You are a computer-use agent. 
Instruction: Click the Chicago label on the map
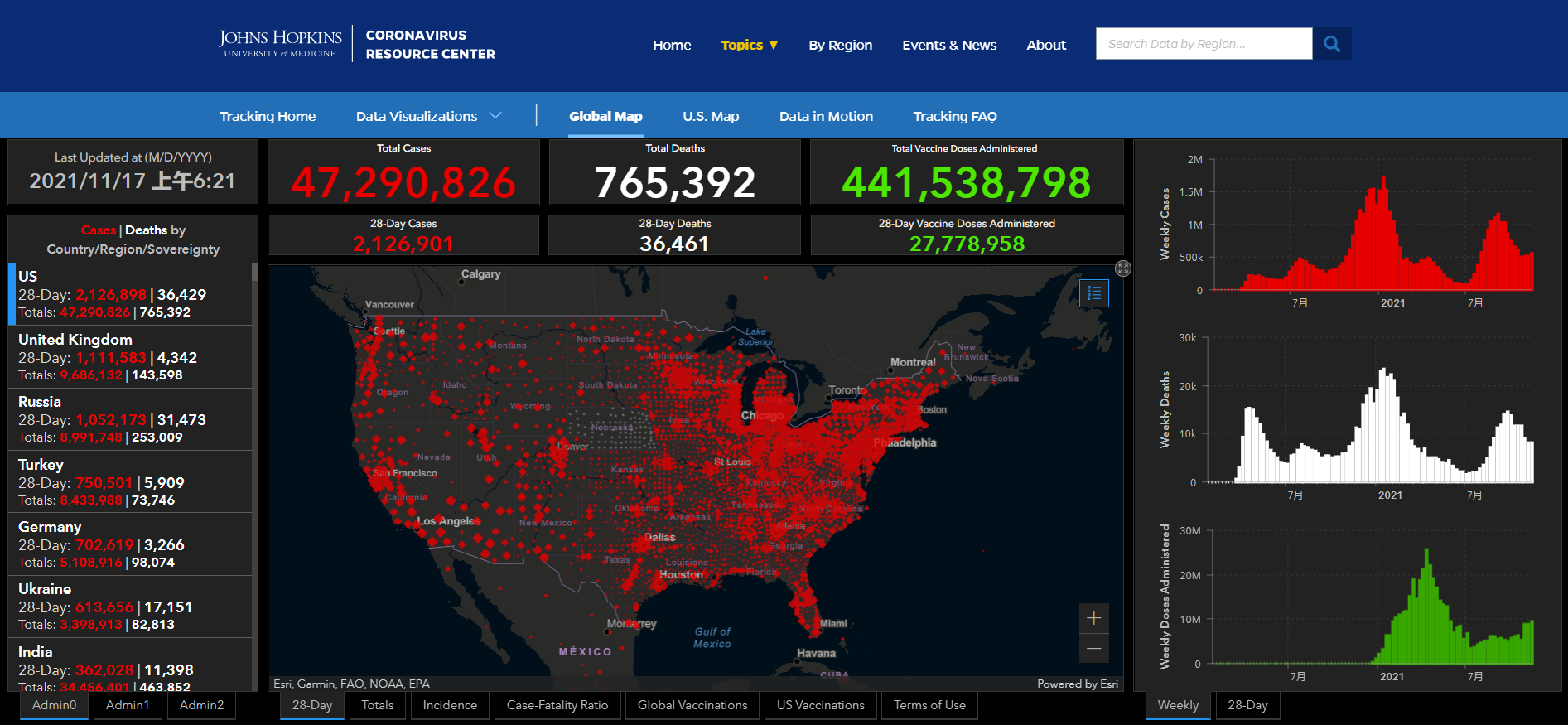pyautogui.click(x=762, y=415)
